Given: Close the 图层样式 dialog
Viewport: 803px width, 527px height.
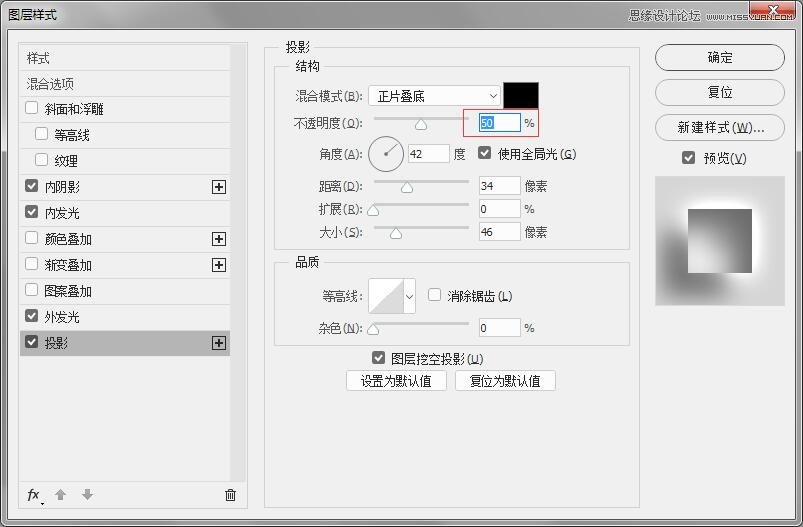Looking at the screenshot, I should [773, 9].
